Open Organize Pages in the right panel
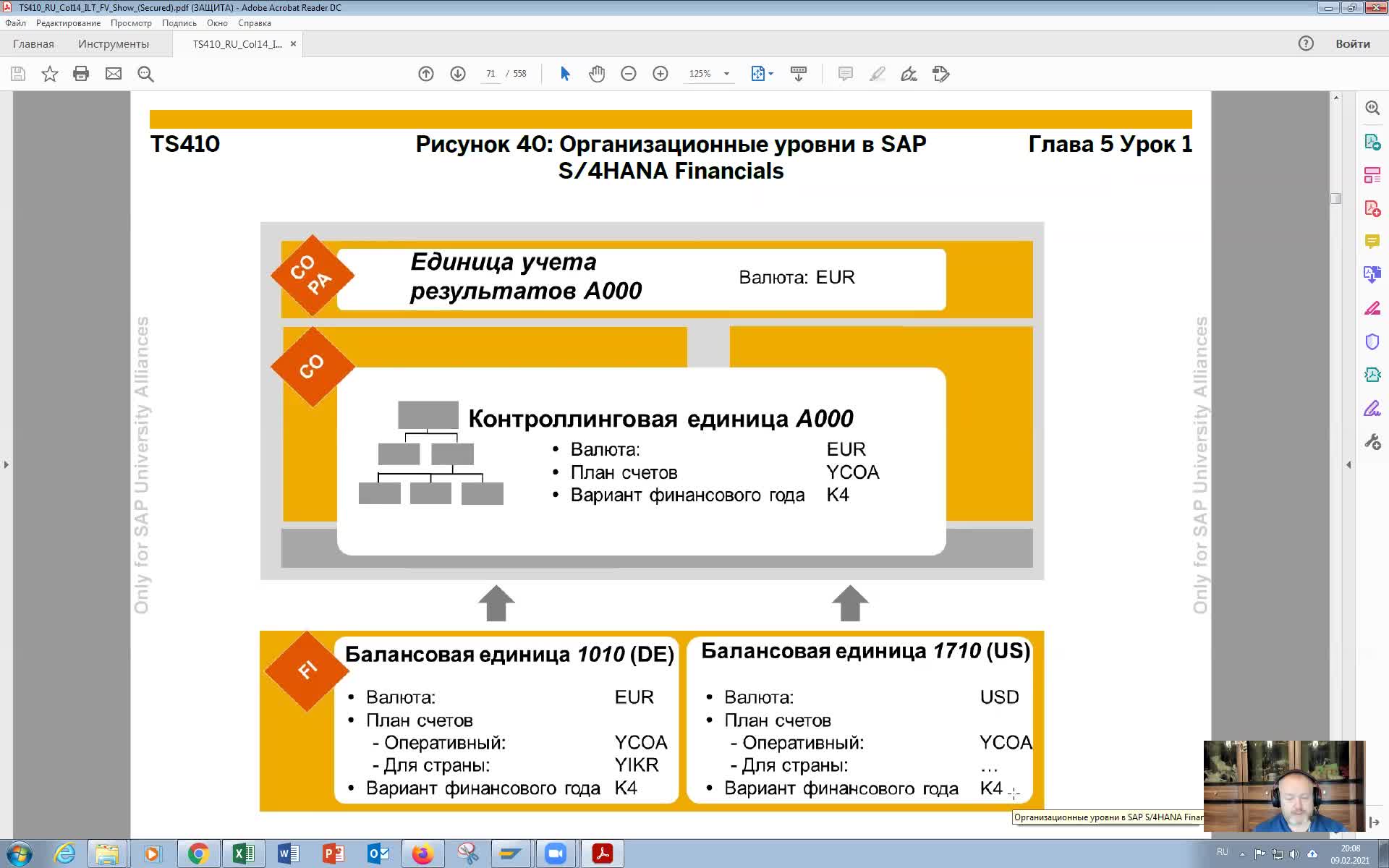This screenshot has width=1389, height=868. click(x=1372, y=175)
